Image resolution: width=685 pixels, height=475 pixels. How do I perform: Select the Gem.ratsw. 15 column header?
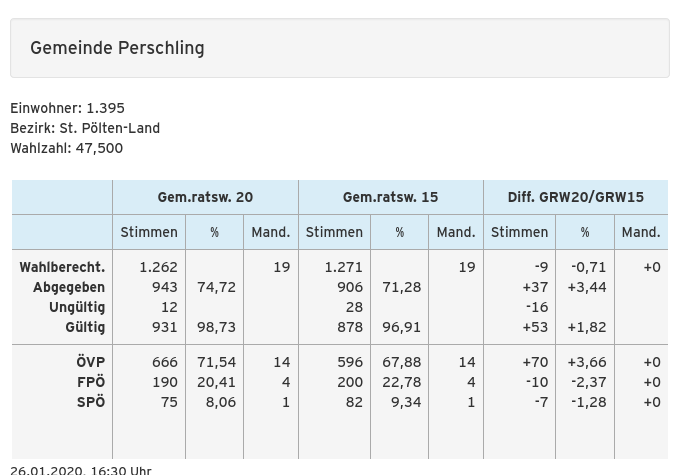[390, 197]
